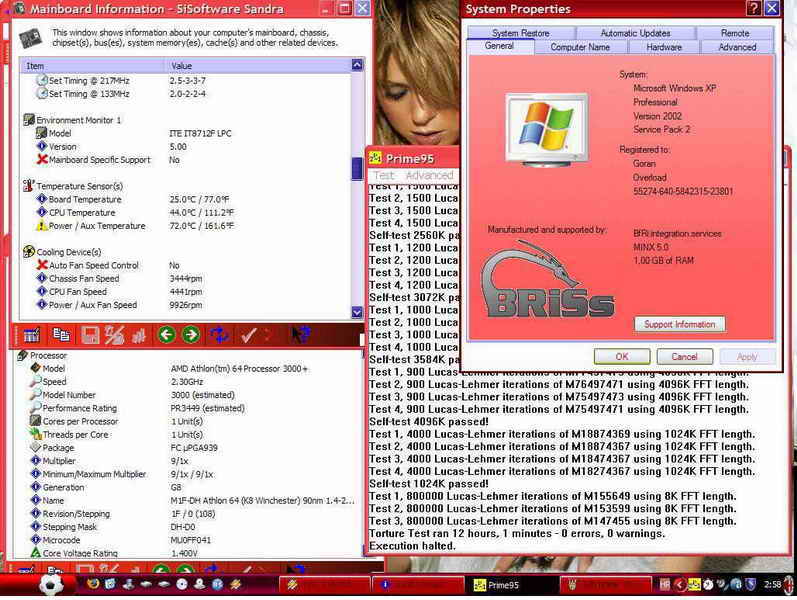
Task: Open the Test menu in Prime95
Action: [383, 175]
